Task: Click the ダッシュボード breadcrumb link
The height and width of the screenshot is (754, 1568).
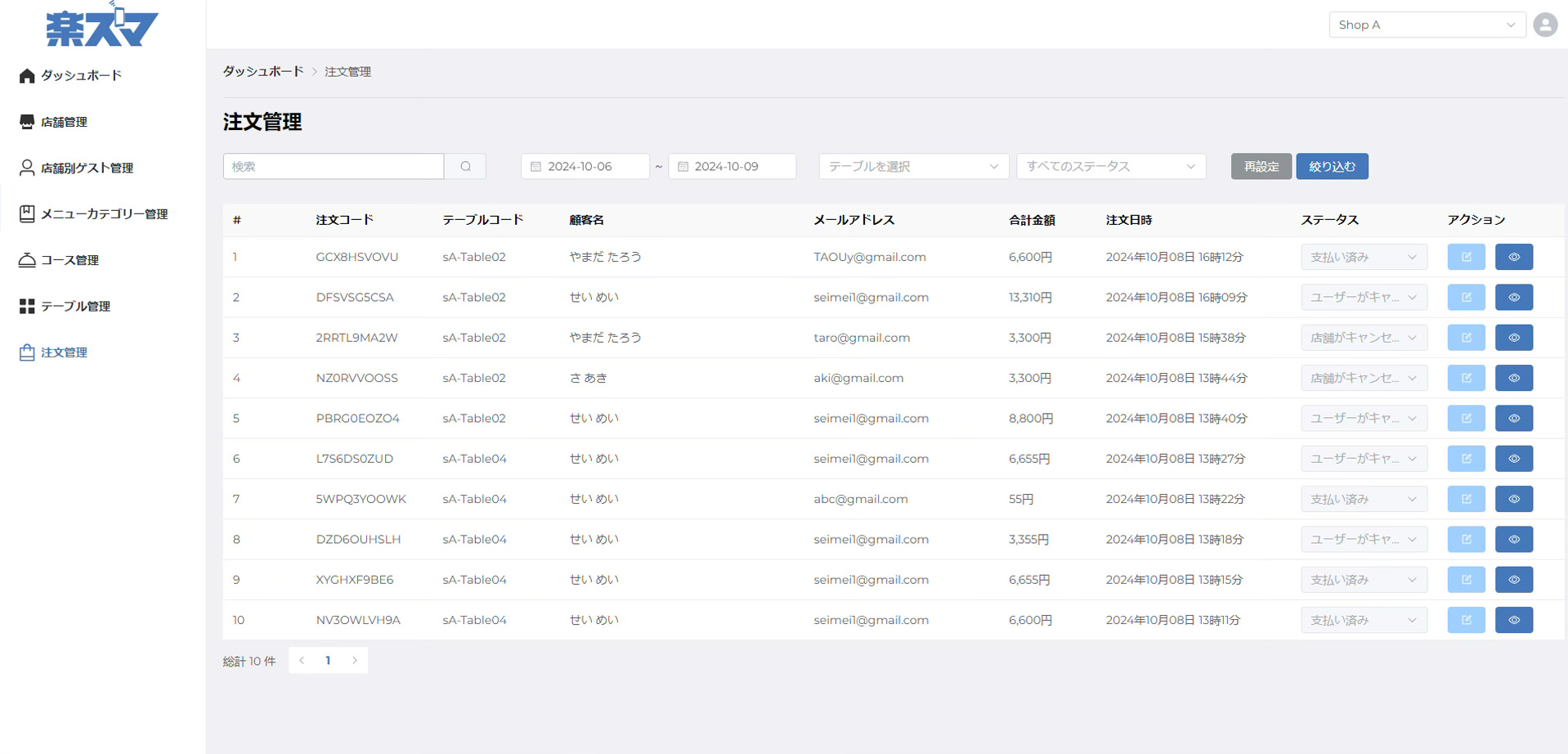Action: 263,72
